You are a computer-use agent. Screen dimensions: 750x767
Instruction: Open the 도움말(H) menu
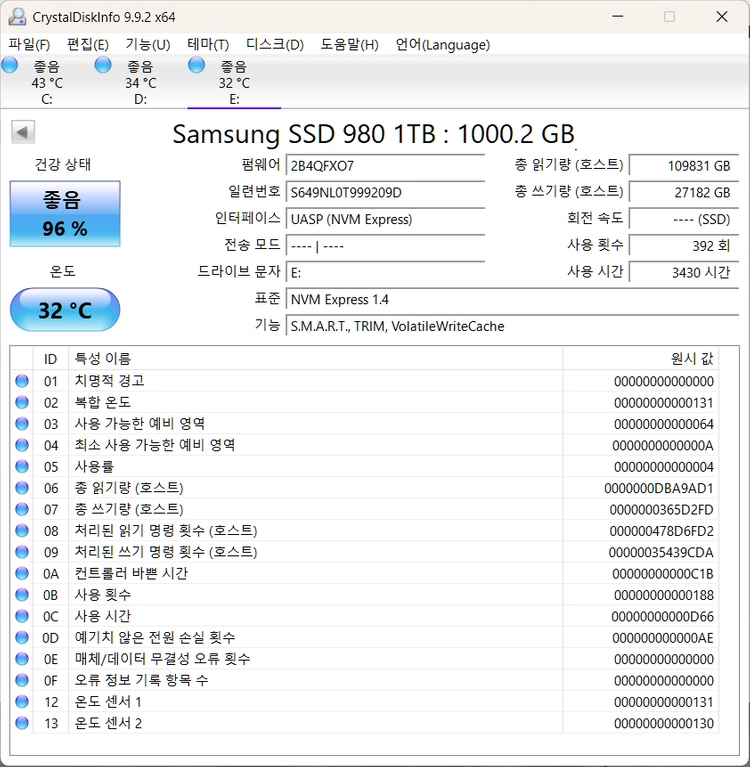click(349, 45)
